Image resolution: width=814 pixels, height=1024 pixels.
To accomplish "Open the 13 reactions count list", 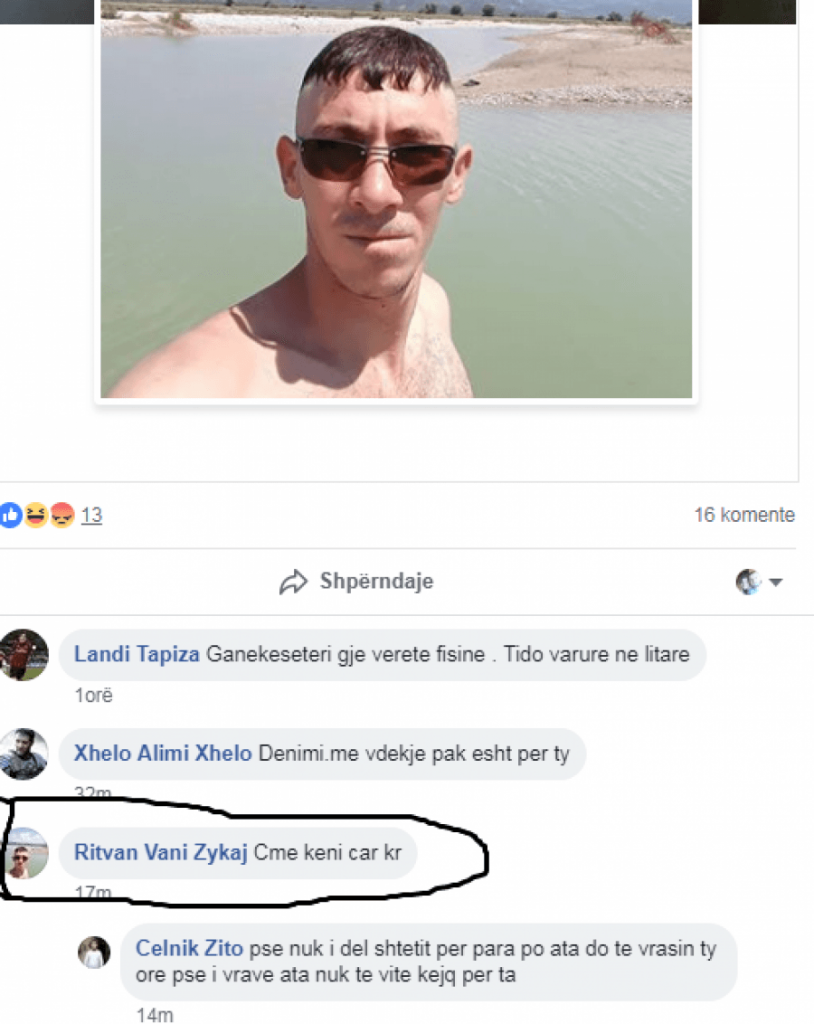I will coord(91,515).
